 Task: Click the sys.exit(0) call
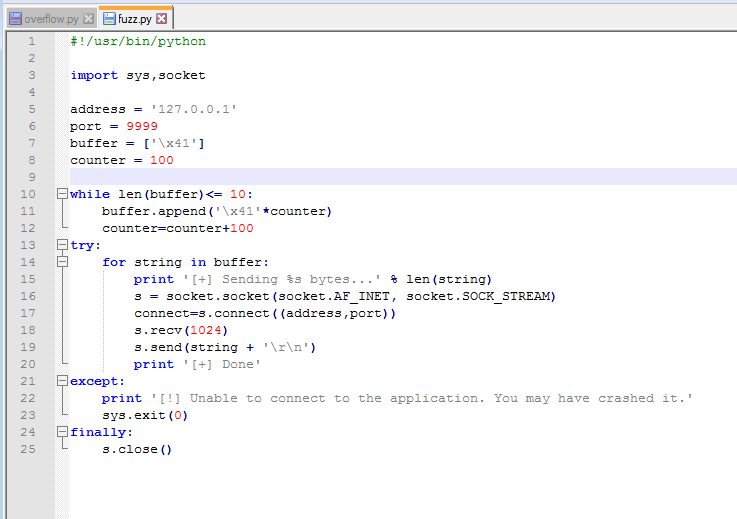click(144, 415)
